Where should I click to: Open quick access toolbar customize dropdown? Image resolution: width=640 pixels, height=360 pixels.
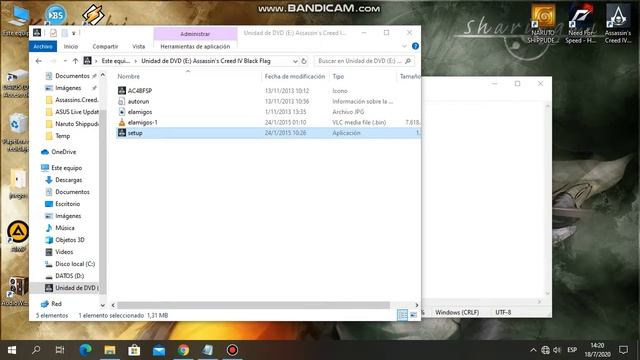coord(74,33)
